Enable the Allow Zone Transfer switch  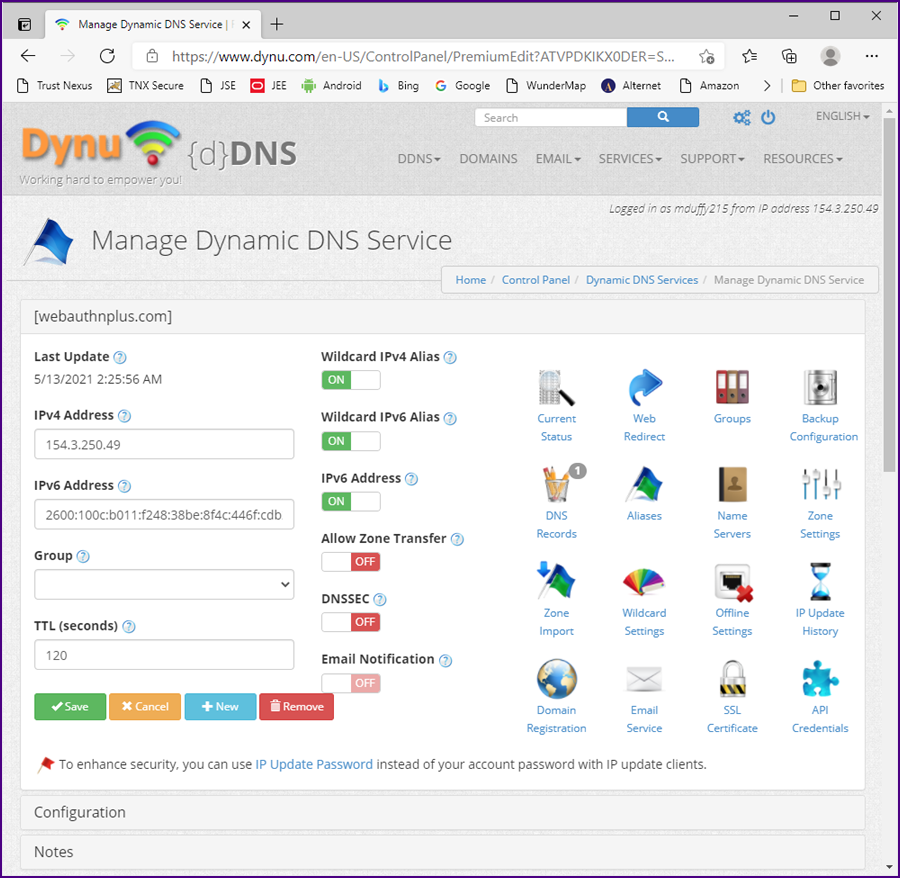pyautogui.click(x=350, y=561)
